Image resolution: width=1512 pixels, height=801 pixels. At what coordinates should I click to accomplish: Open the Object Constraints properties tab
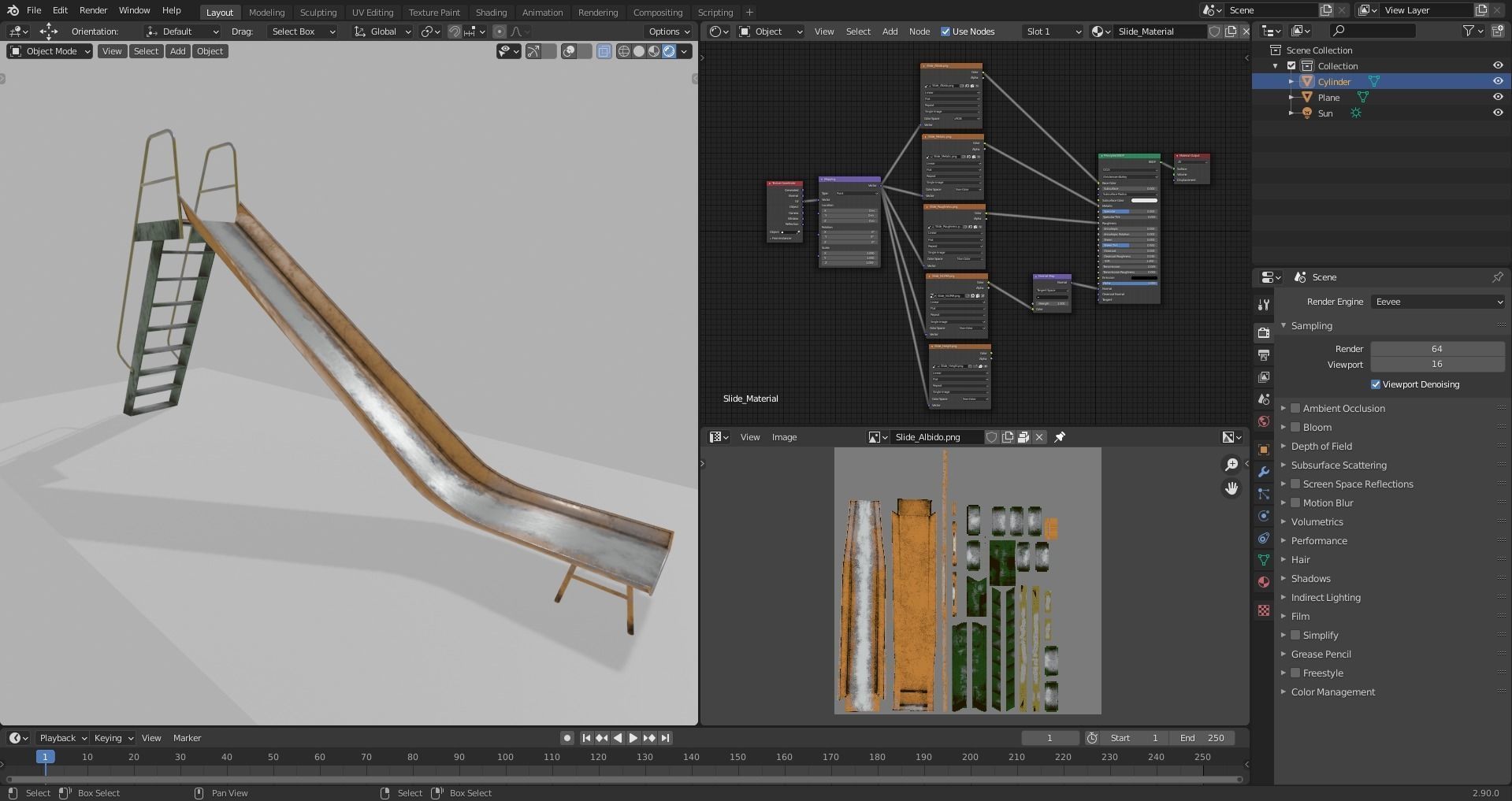[x=1264, y=538]
